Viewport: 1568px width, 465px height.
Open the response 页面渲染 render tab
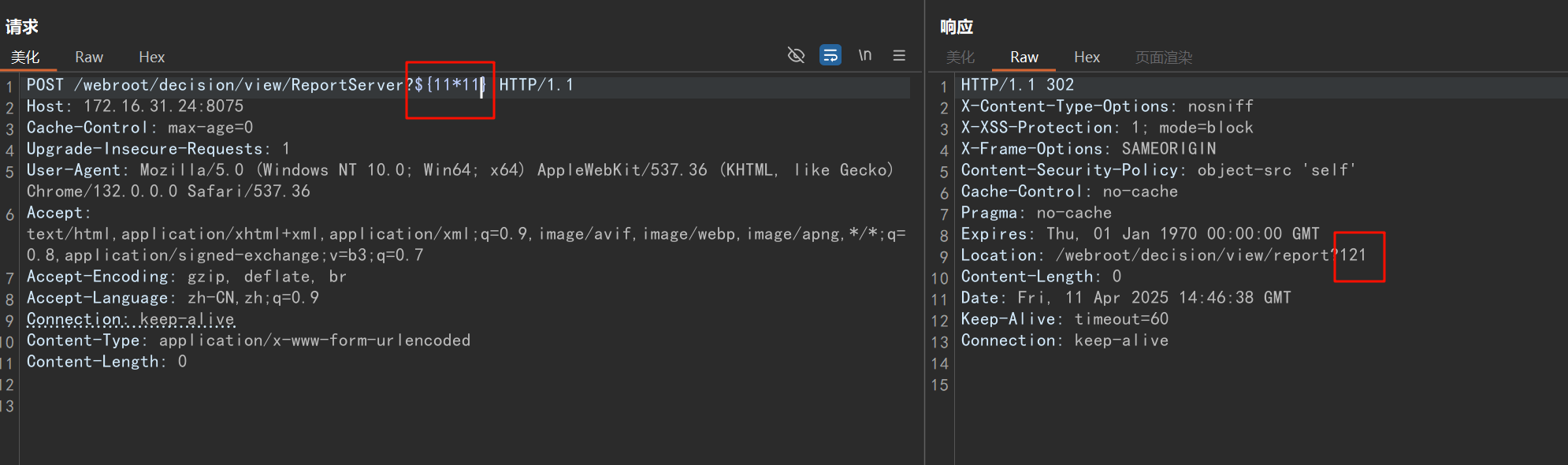pyautogui.click(x=1163, y=57)
